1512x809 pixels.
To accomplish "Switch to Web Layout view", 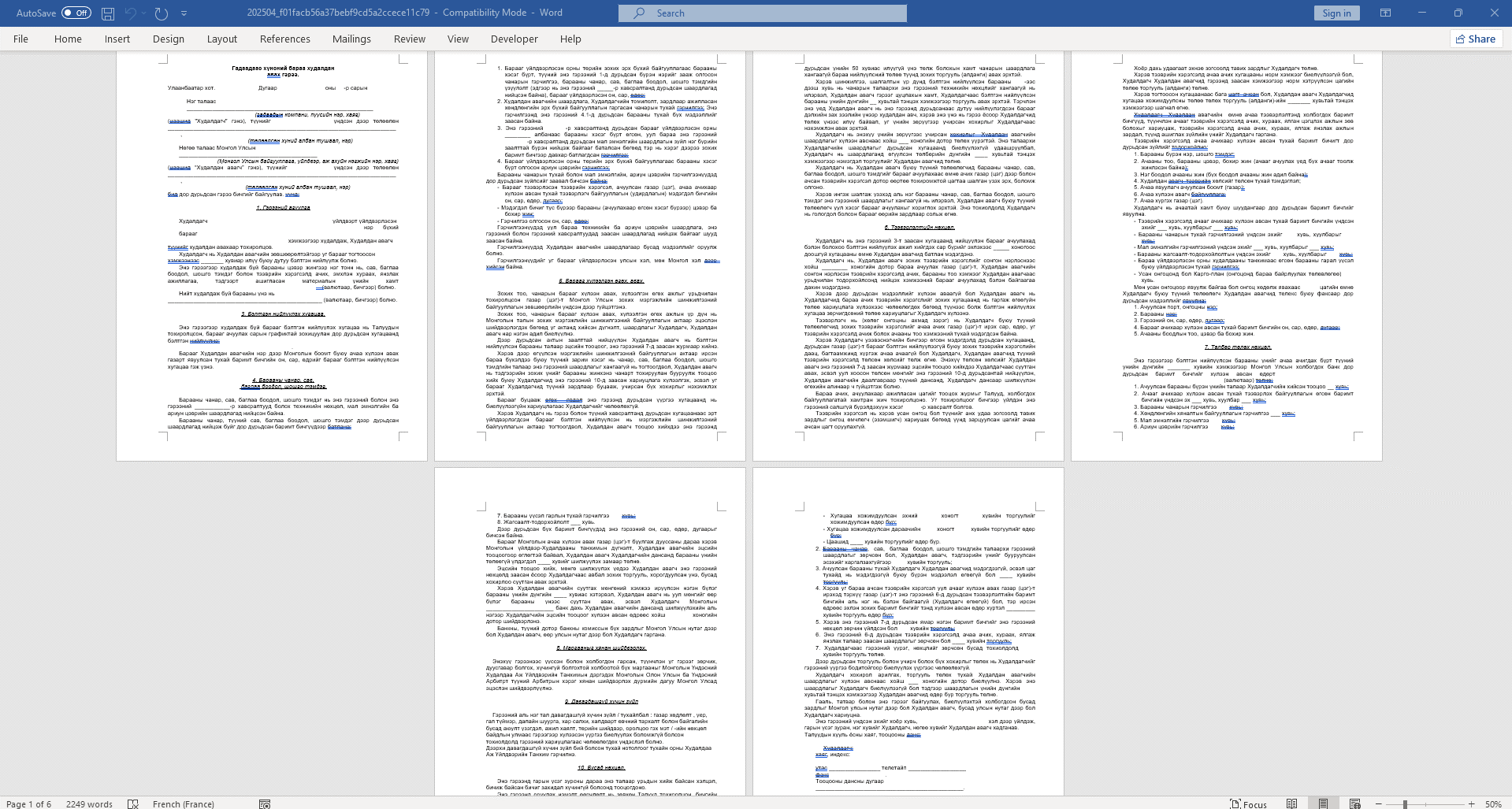I will (x=1354, y=803).
